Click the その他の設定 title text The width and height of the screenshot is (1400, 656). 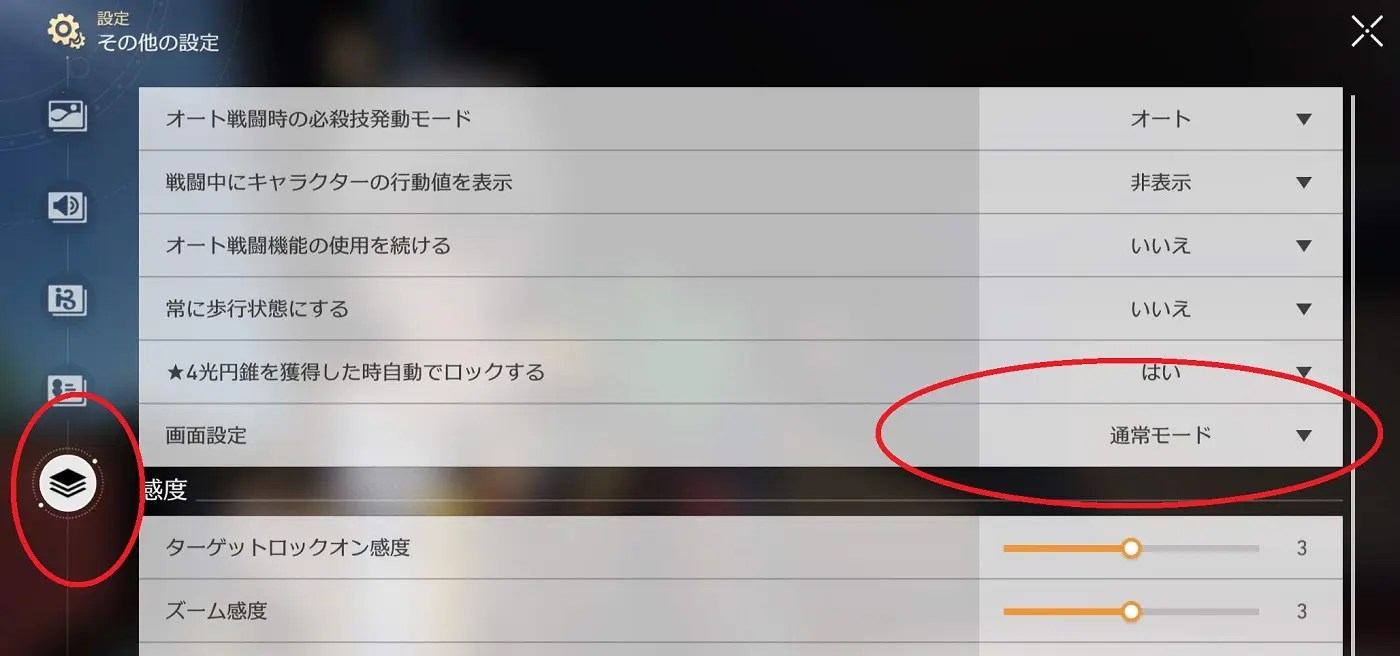click(158, 43)
